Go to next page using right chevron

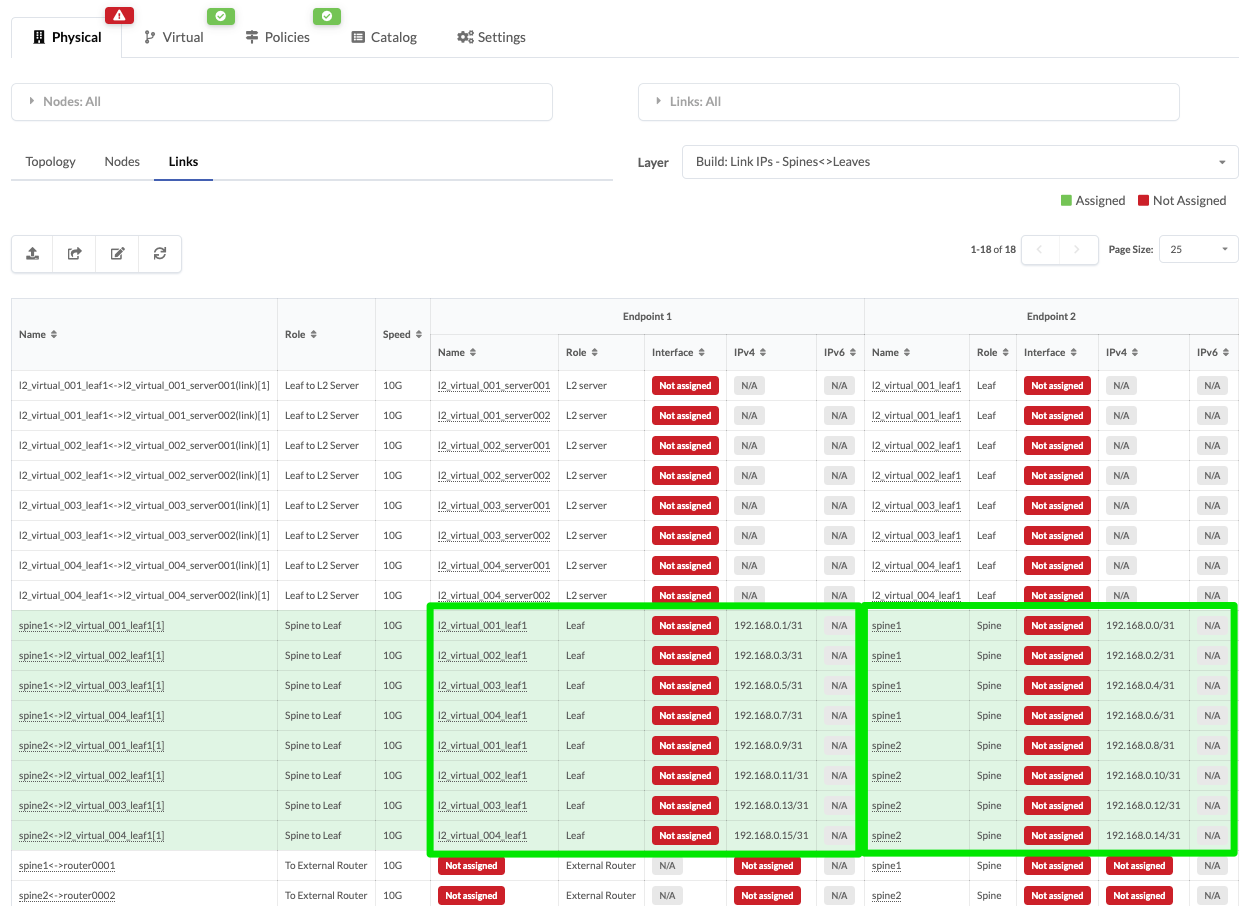1077,250
